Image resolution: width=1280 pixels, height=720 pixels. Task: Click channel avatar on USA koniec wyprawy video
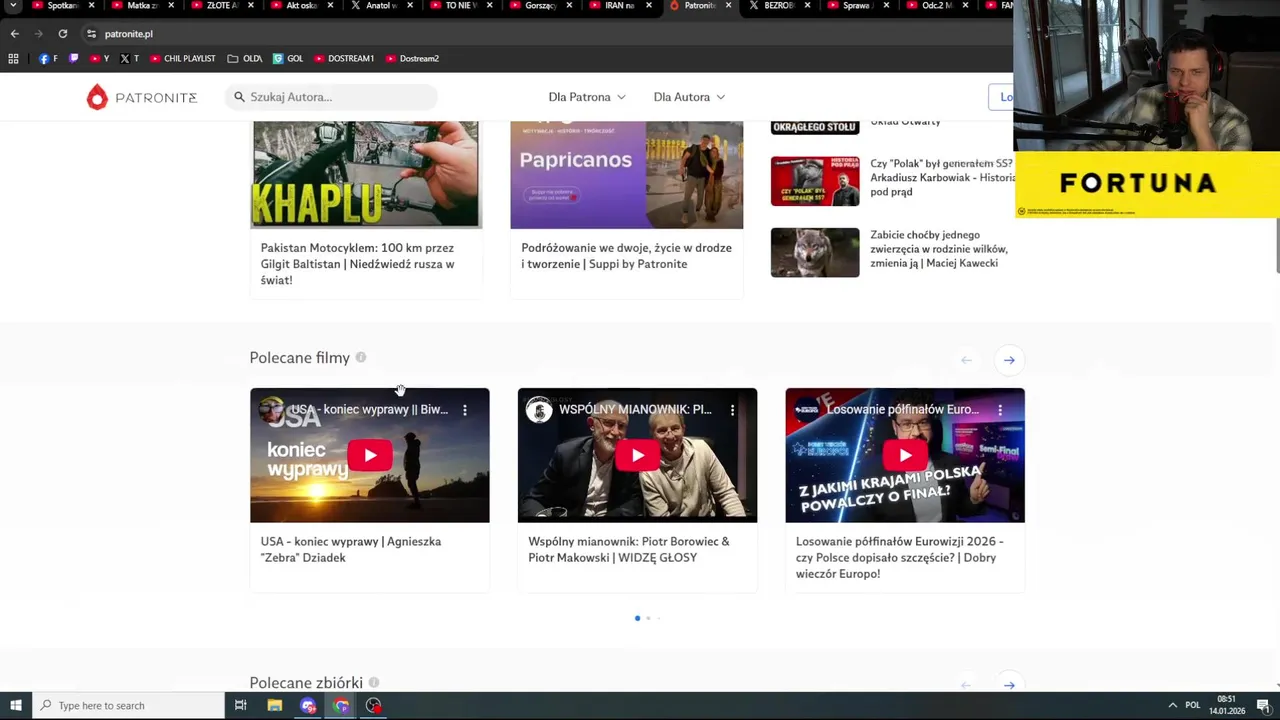(271, 410)
